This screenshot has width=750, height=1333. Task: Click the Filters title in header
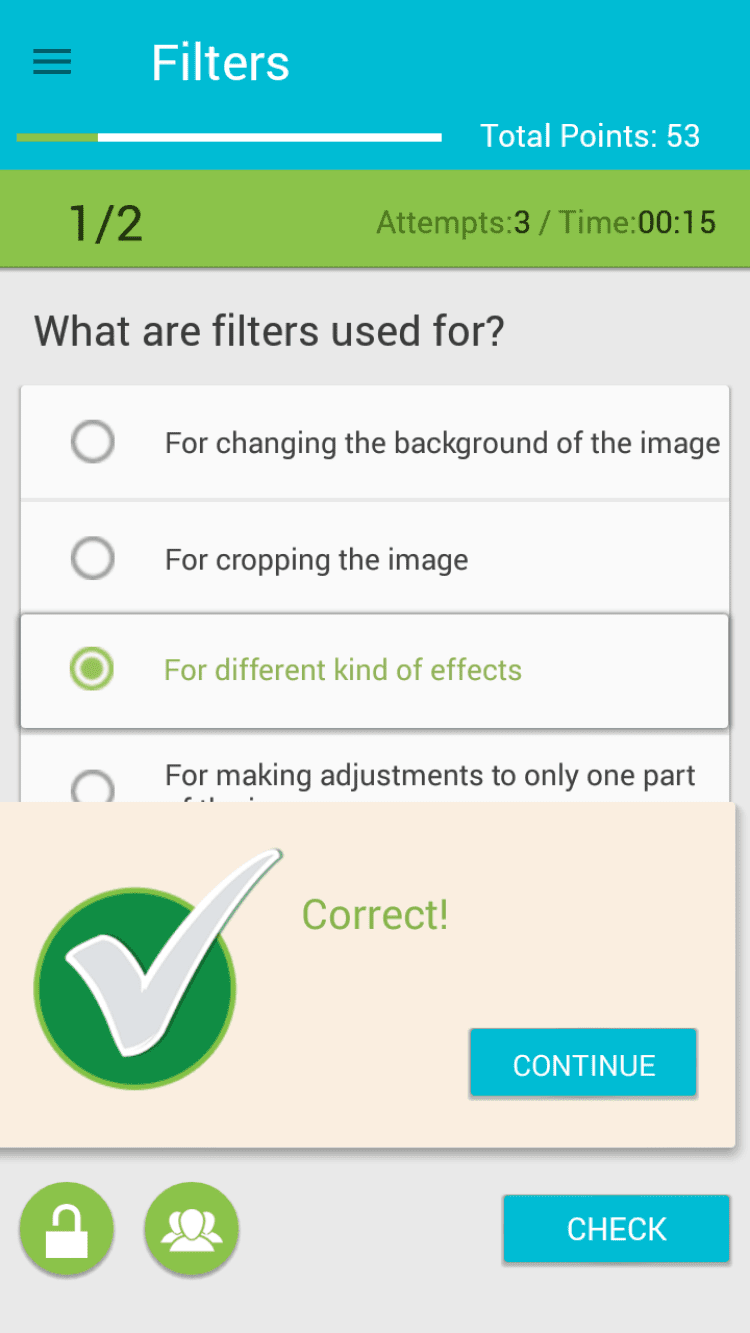coord(220,63)
